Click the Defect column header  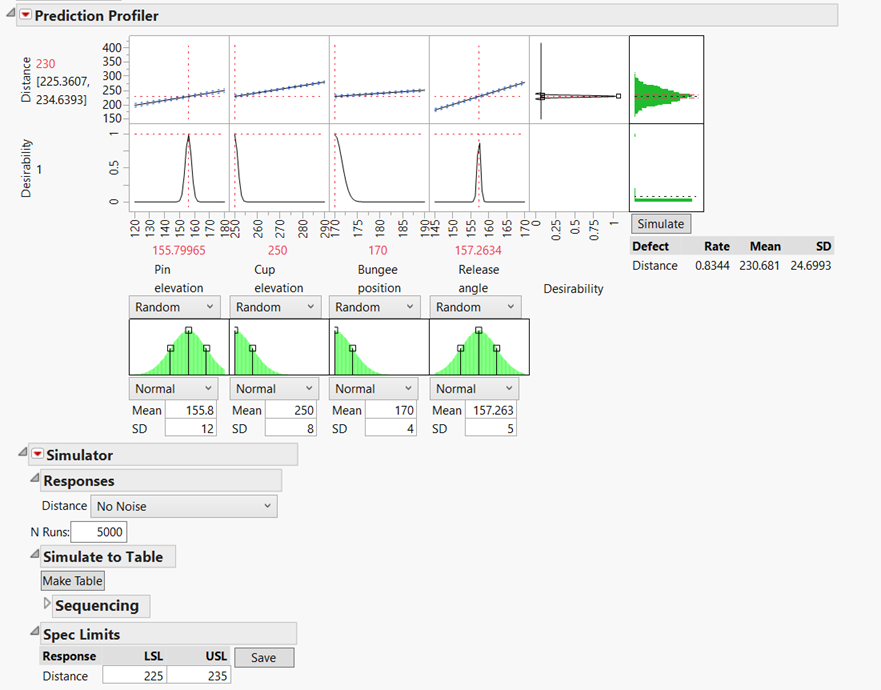pyautogui.click(x=650, y=246)
